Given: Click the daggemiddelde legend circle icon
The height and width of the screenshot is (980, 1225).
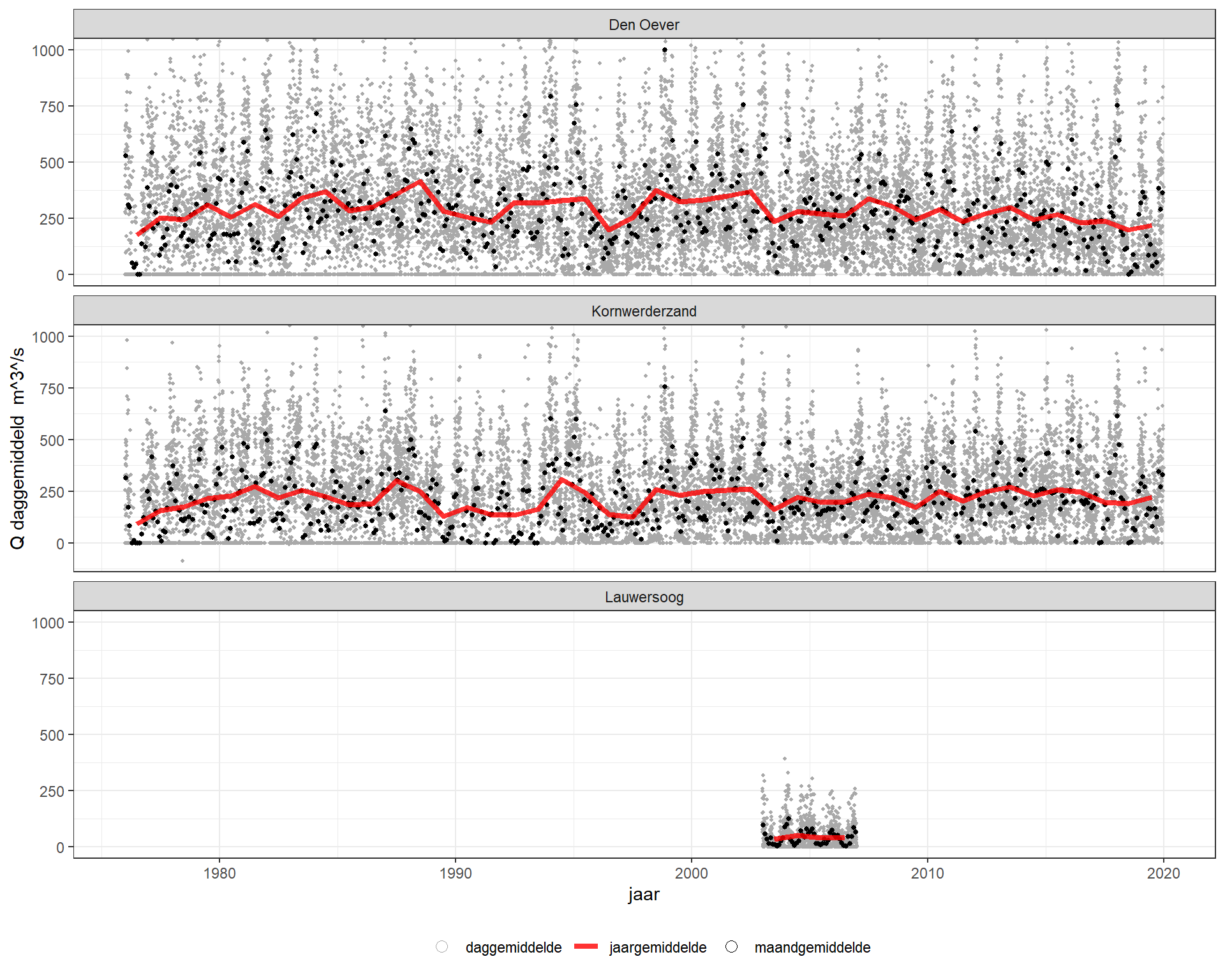Looking at the screenshot, I should [442, 947].
